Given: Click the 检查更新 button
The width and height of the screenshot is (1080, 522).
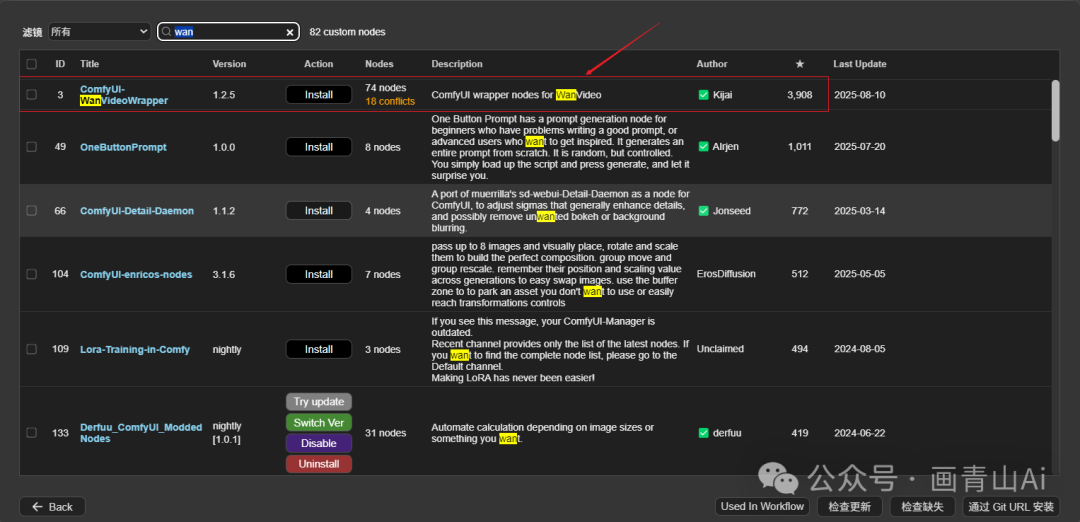Looking at the screenshot, I should (849, 507).
